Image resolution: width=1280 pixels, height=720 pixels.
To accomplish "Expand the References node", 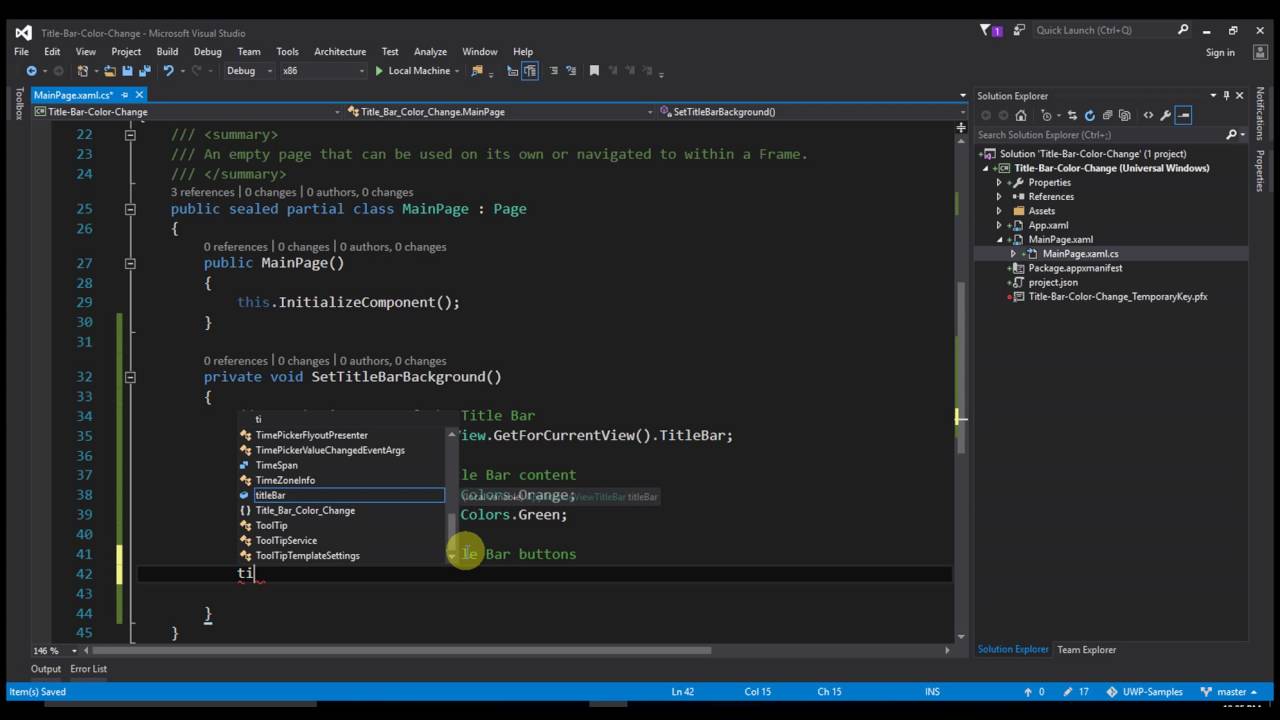I will [999, 197].
